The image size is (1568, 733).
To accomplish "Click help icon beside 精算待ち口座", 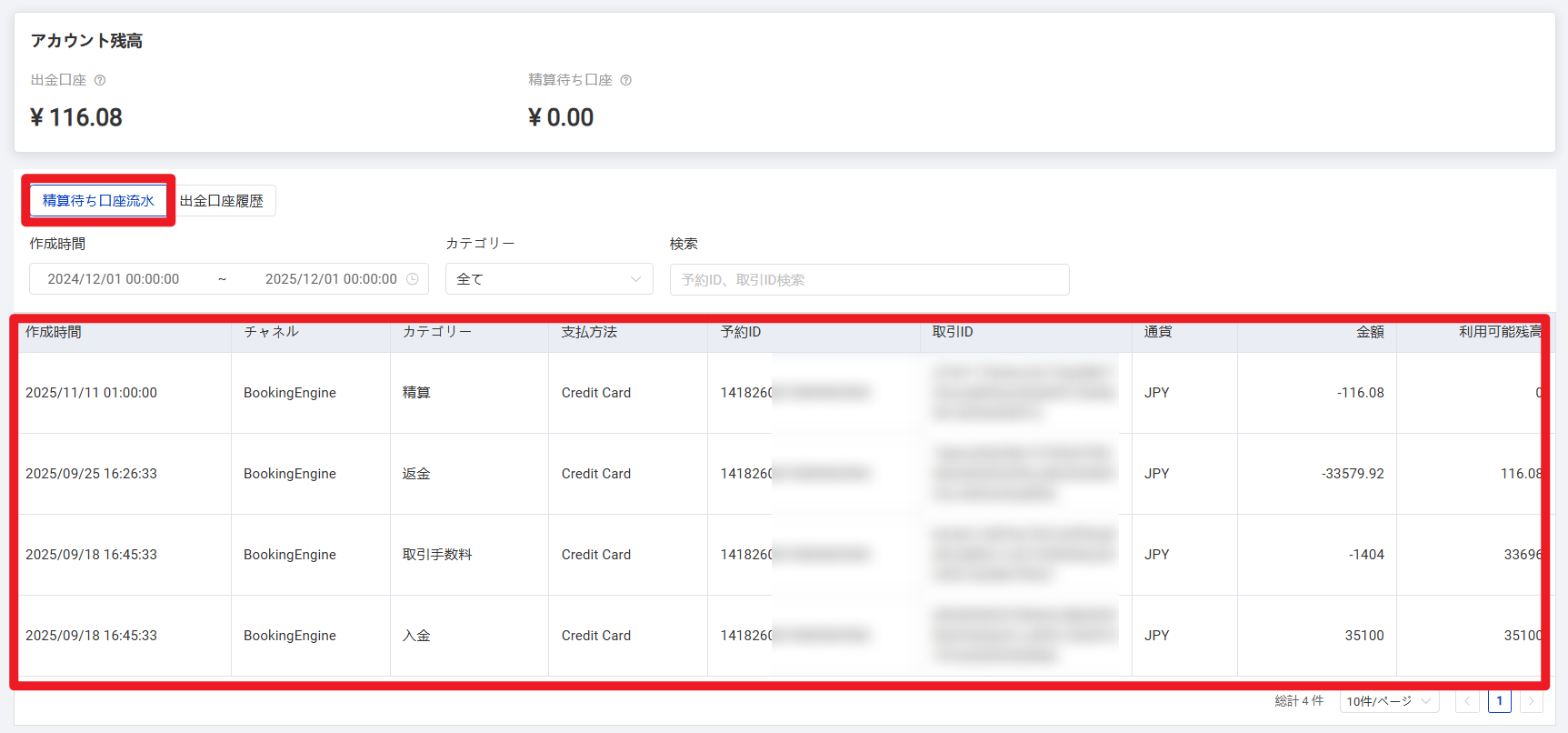I will (x=625, y=80).
